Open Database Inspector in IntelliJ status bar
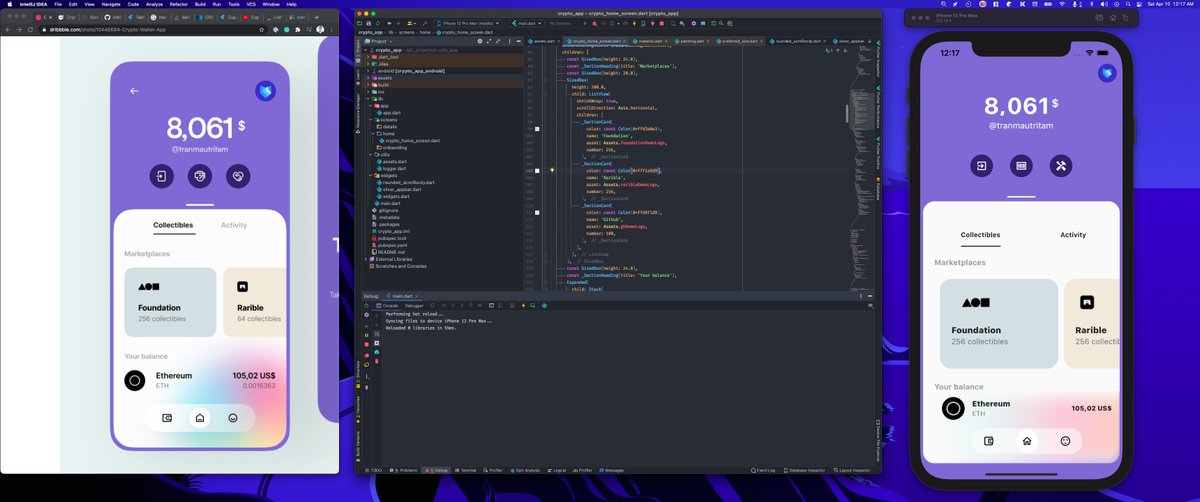The height and width of the screenshot is (502, 1200). click(x=803, y=469)
